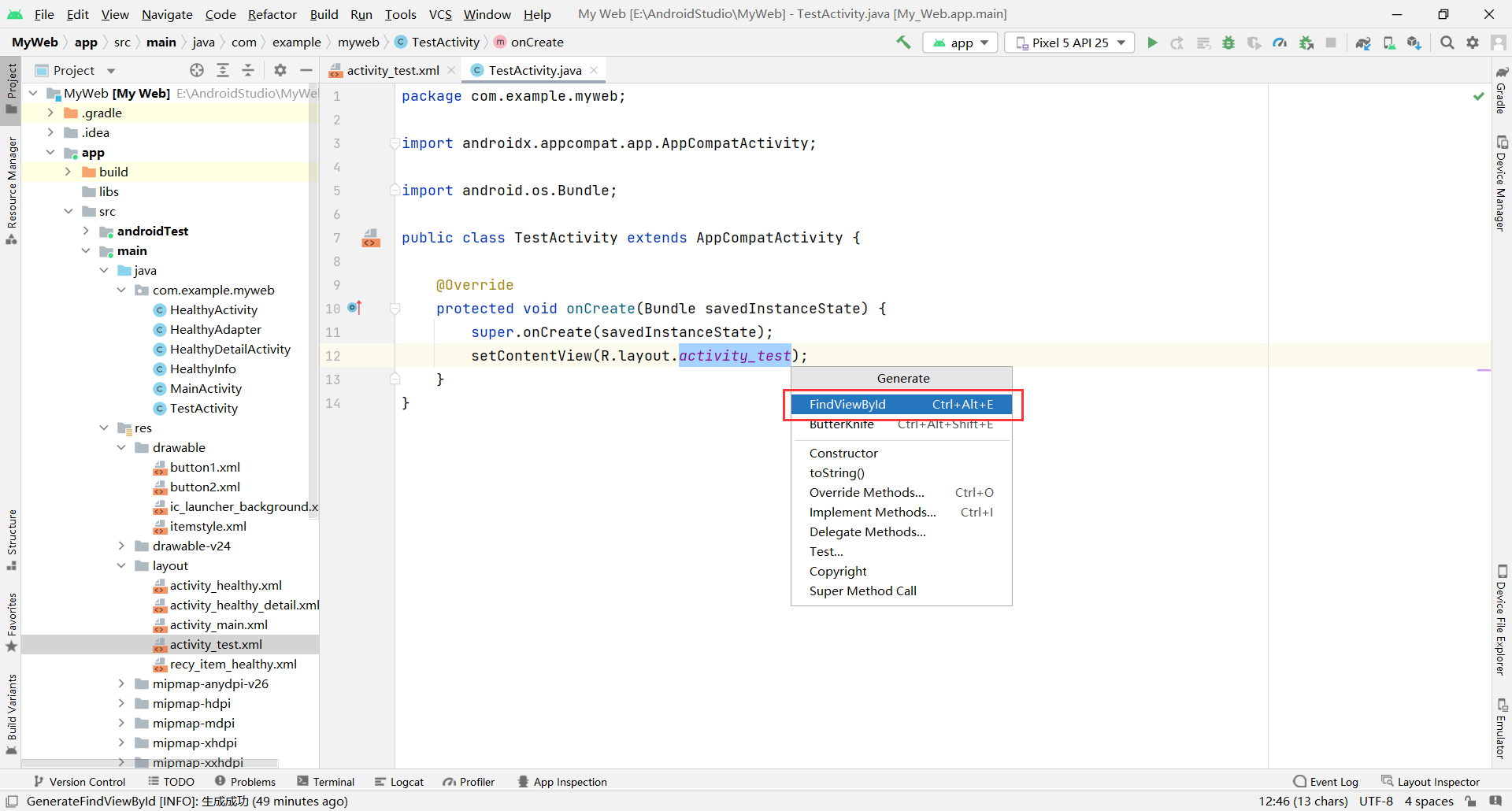This screenshot has height=811, width=1512.
Task: Toggle the Resource Manager side panel
Action: [11, 190]
